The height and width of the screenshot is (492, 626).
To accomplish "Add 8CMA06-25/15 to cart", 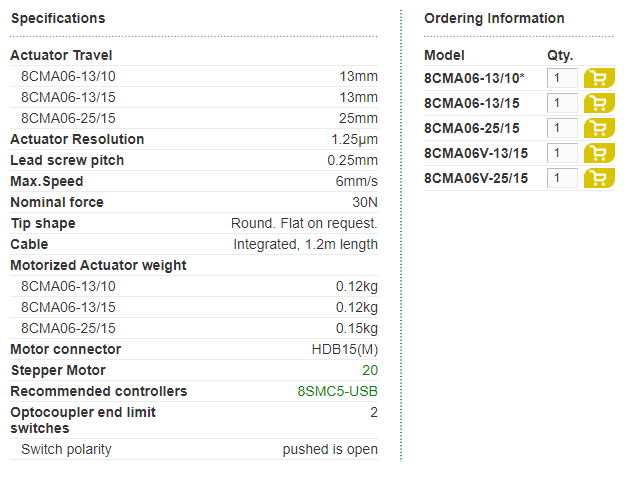I will tap(599, 128).
